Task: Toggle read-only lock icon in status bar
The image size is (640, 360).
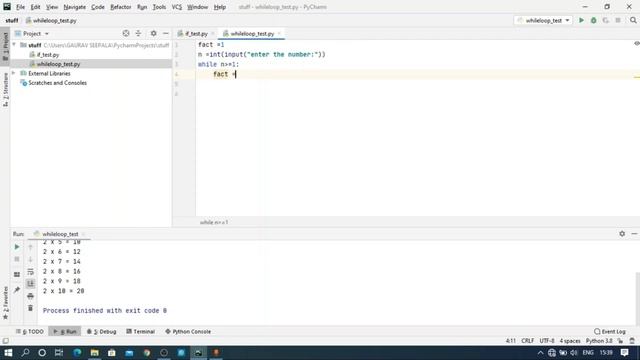Action: tap(620, 341)
